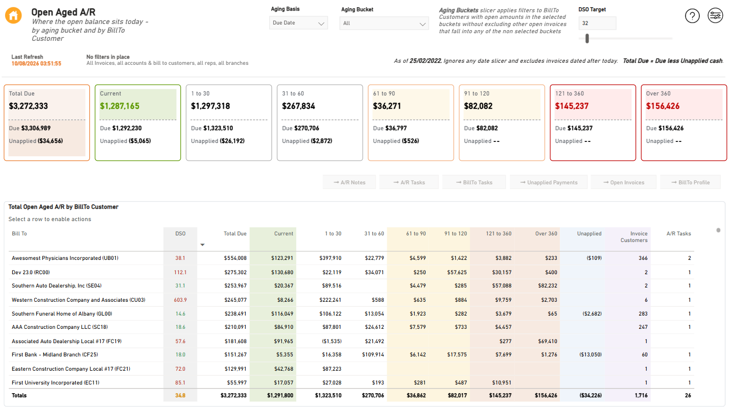The image size is (731, 409).
Task: Click the table vertical scrollbar handle
Action: 718,230
